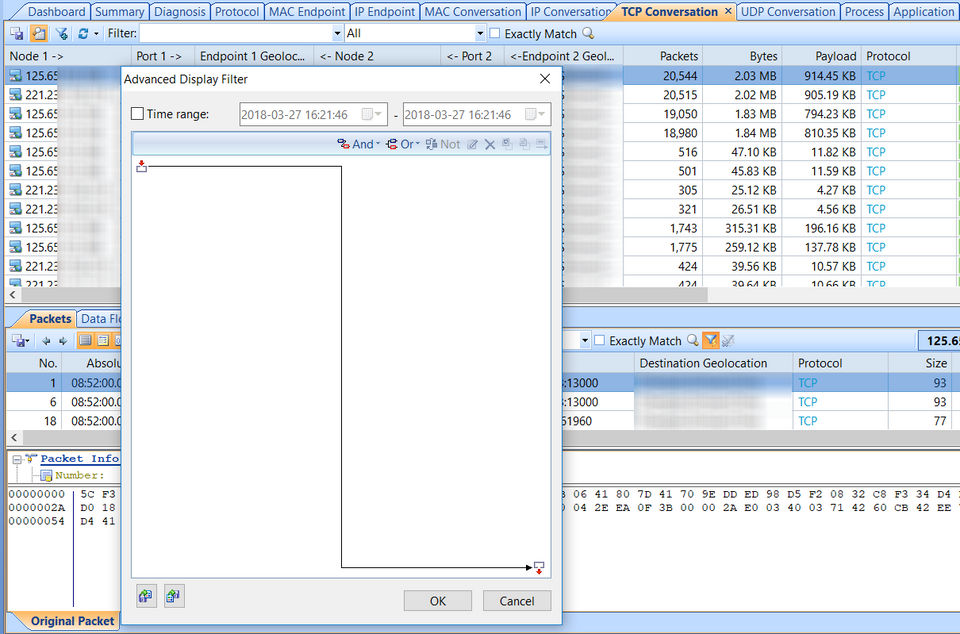
Task: Sort by the Payload column header
Action: (822, 56)
